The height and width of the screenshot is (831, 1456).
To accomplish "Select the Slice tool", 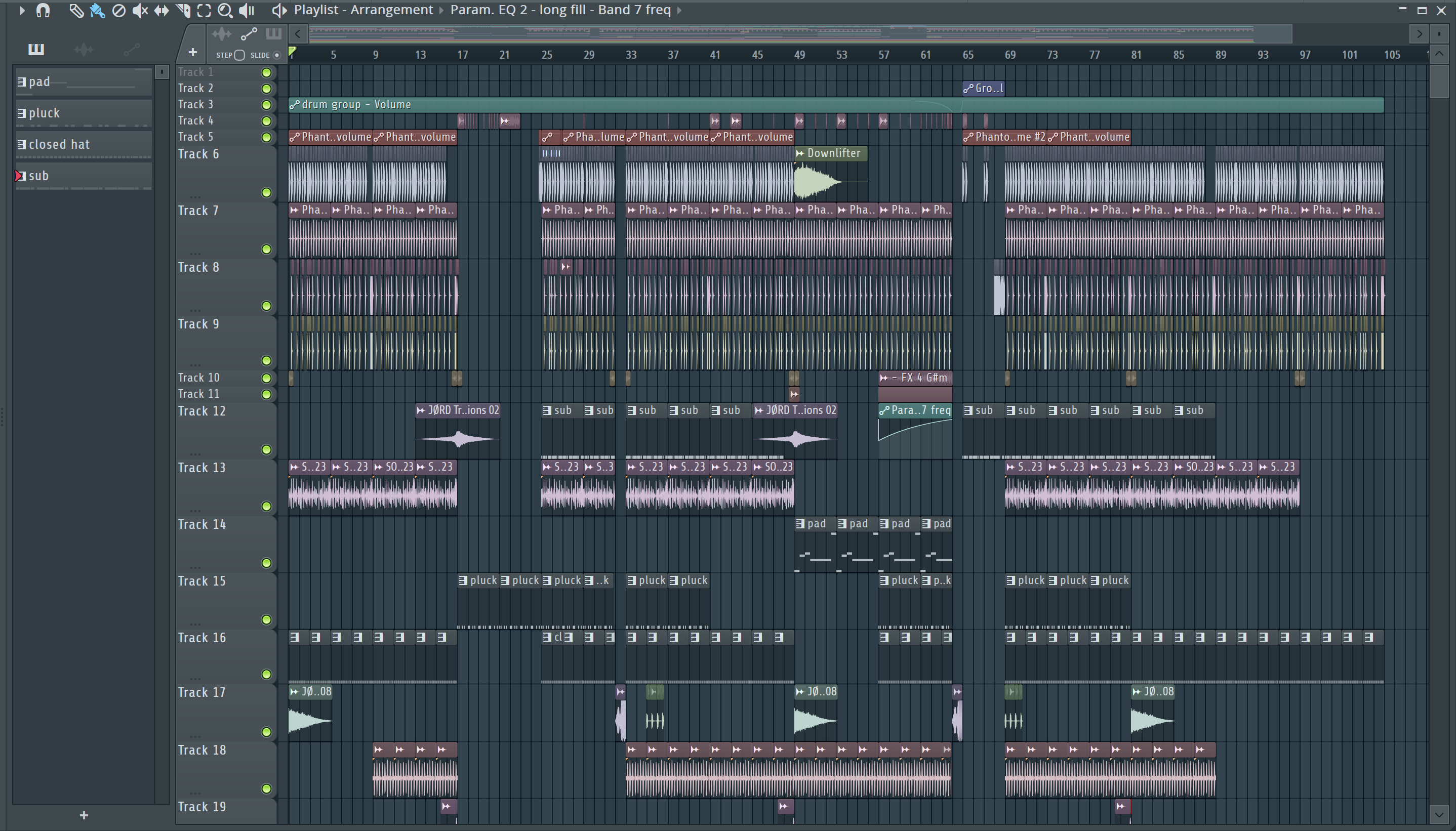I will point(183,10).
